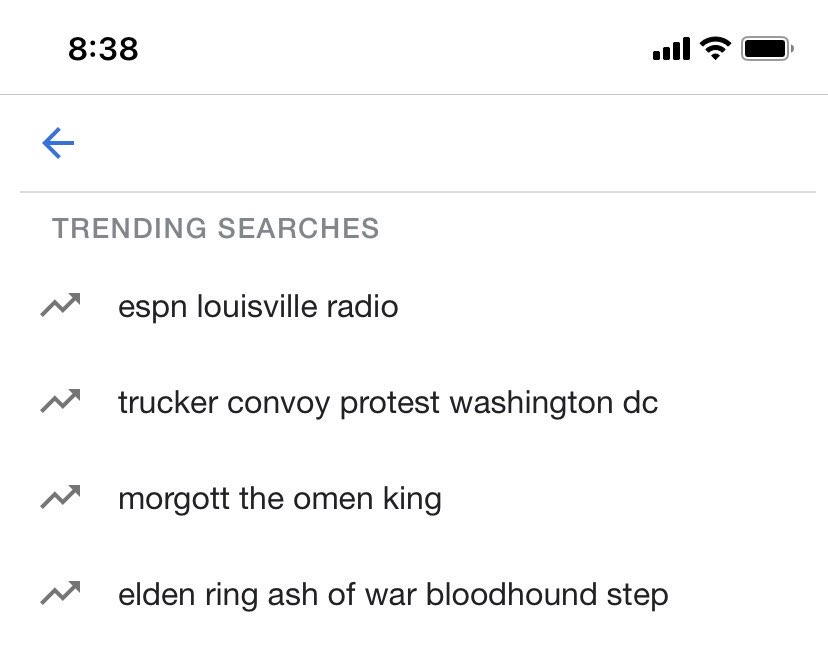Tap the 8:38 clock in status bar

[104, 49]
